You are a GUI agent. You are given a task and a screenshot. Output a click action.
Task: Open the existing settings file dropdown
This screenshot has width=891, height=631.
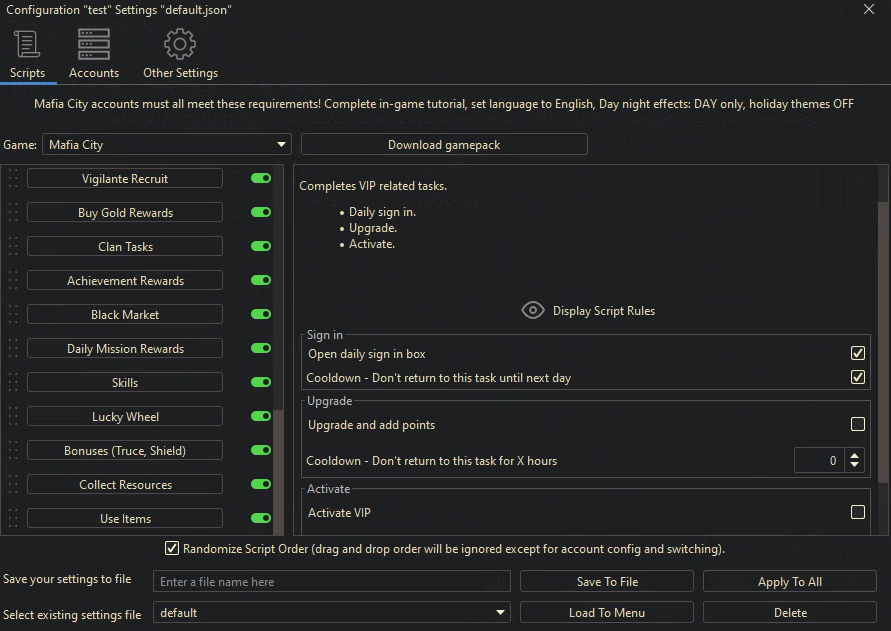[500, 613]
